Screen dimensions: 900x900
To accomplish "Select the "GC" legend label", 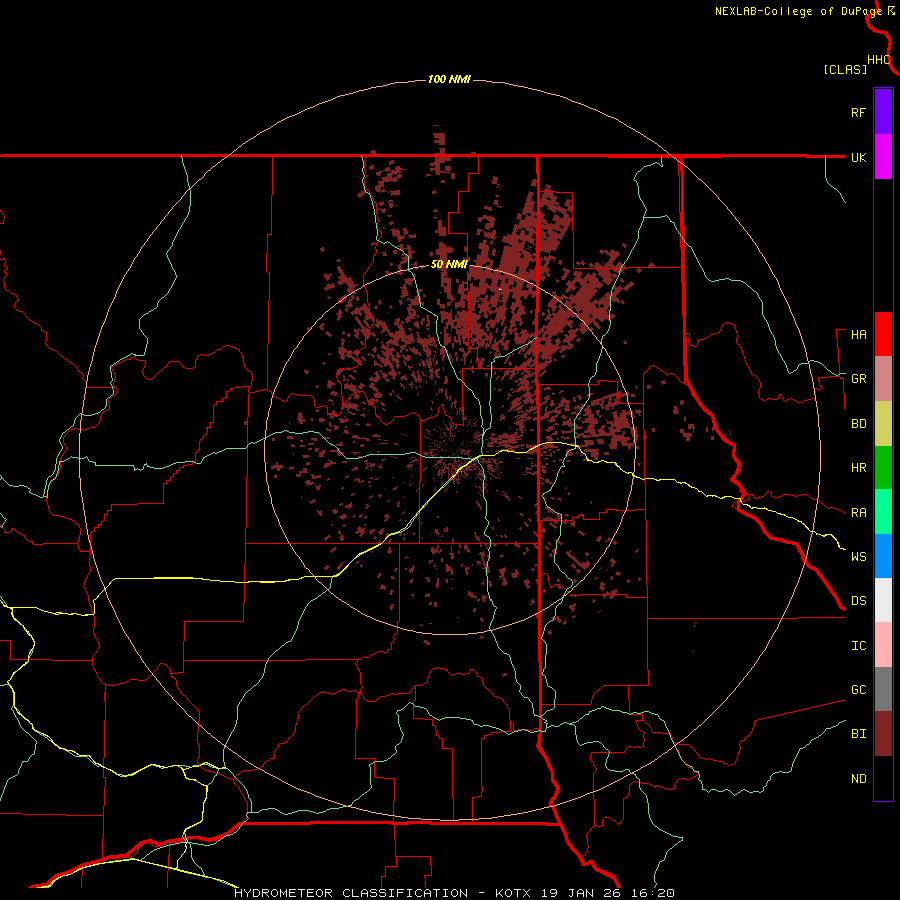I will pos(858,689).
